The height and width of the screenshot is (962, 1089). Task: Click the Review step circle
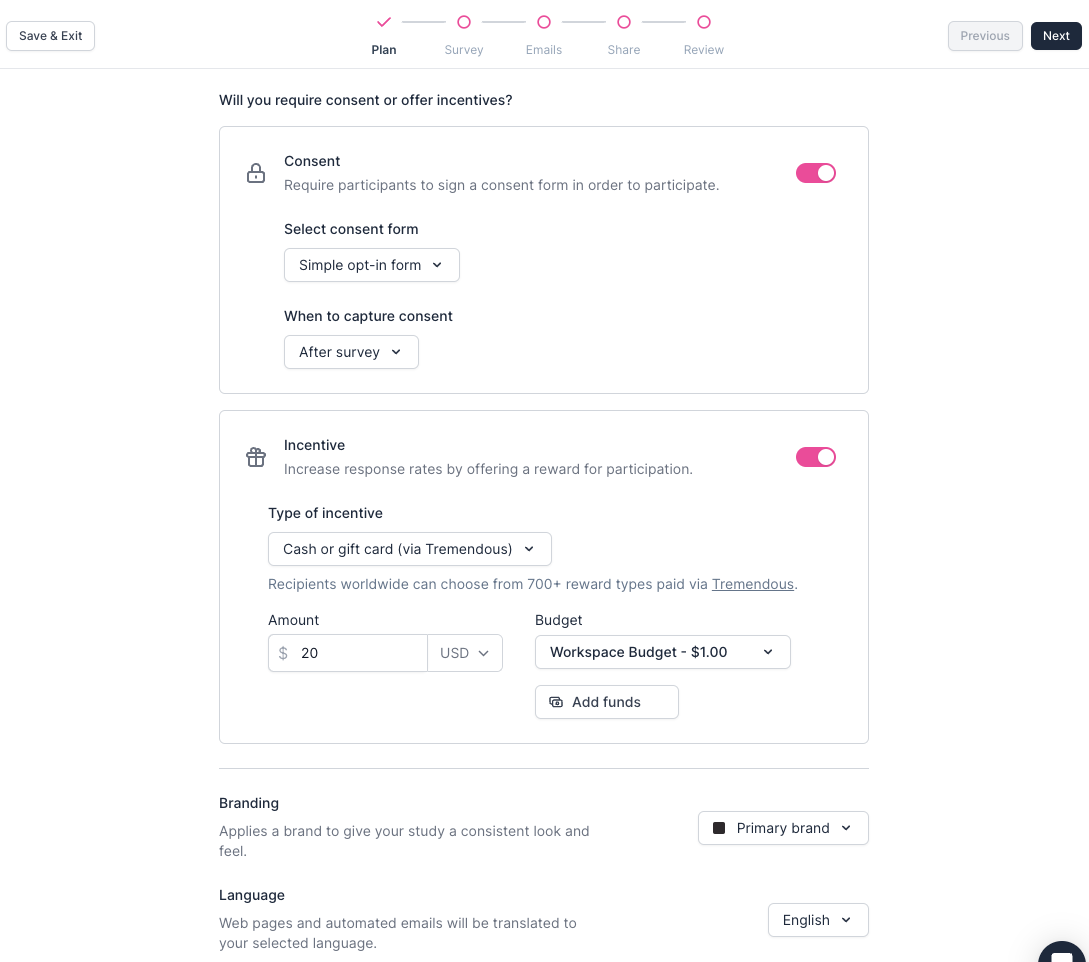(x=704, y=22)
